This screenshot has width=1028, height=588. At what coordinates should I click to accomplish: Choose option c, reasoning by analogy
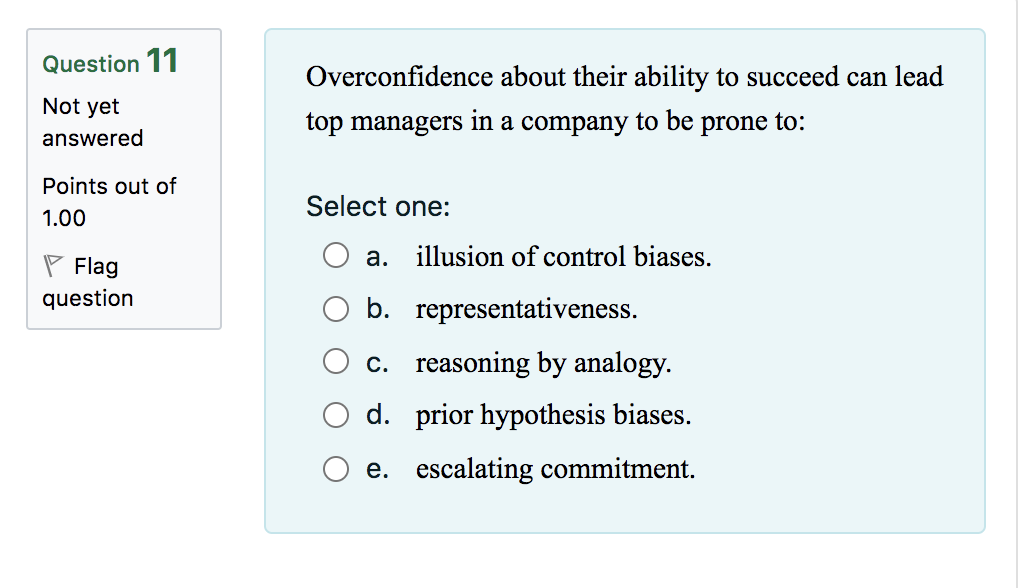point(336,361)
